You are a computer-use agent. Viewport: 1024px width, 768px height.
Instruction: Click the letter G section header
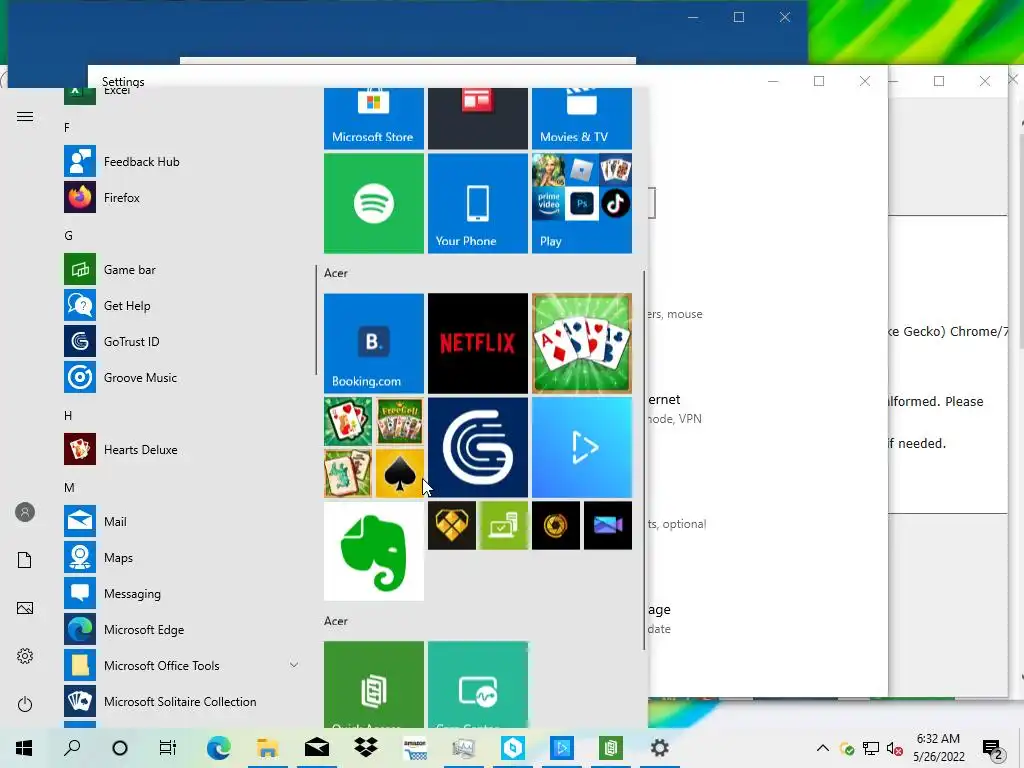[x=68, y=235]
